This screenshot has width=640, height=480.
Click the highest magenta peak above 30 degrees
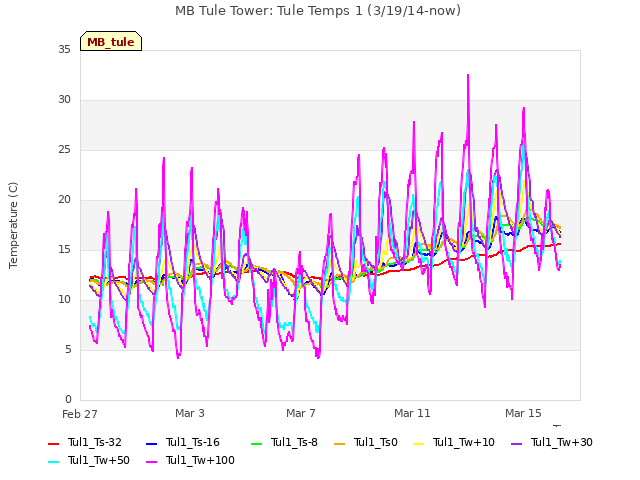468,76
